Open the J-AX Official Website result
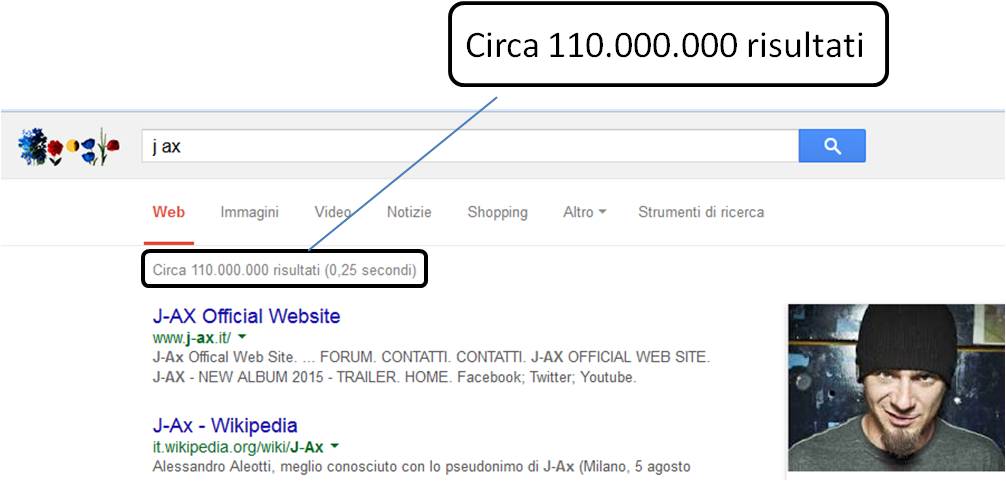This screenshot has height=481, width=1006. pos(246,316)
